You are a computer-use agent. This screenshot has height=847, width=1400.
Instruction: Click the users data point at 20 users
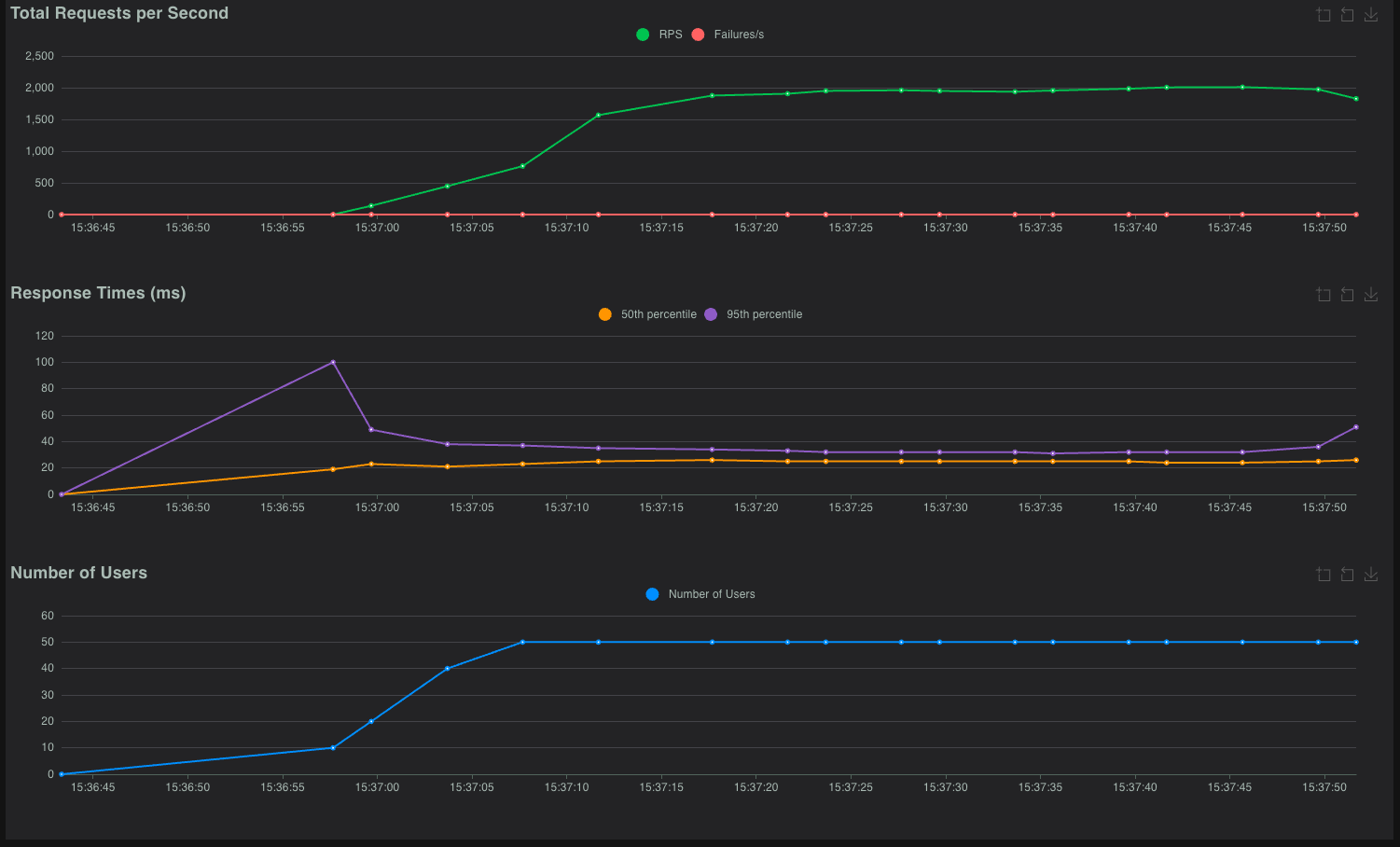pyautogui.click(x=371, y=721)
